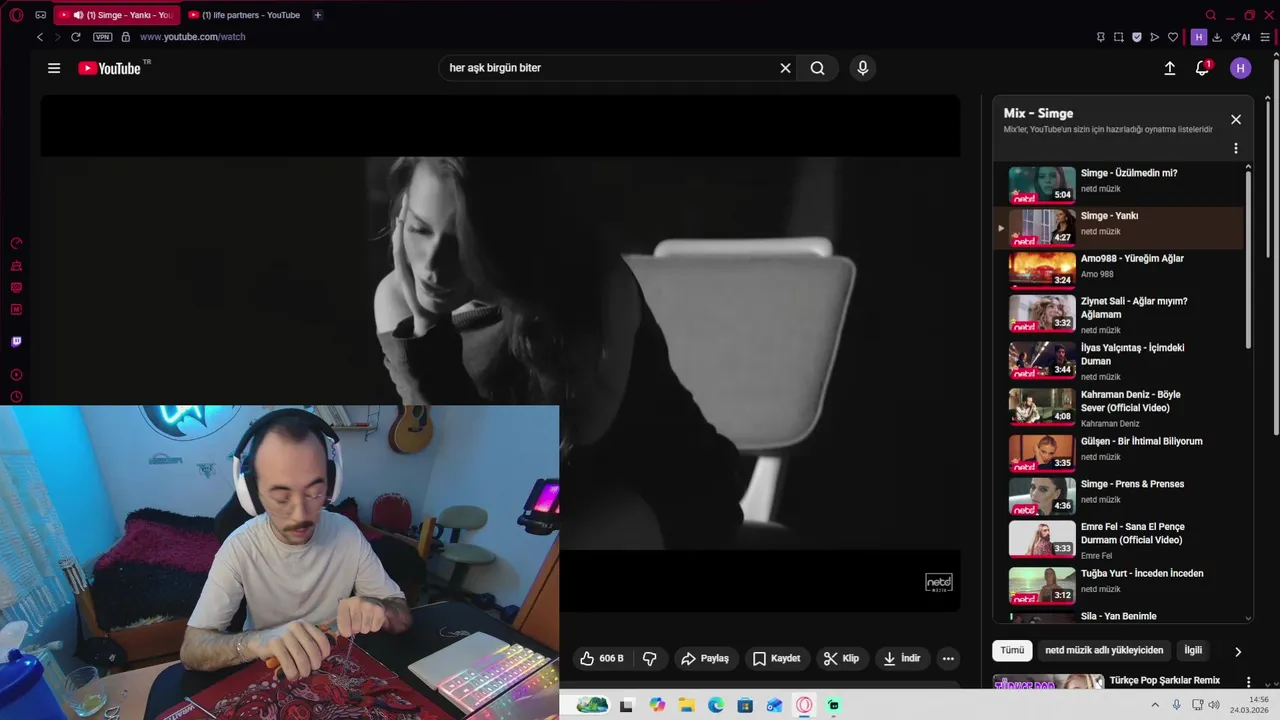1280x720 pixels.
Task: Open the purple H browser profile
Action: 1199,37
